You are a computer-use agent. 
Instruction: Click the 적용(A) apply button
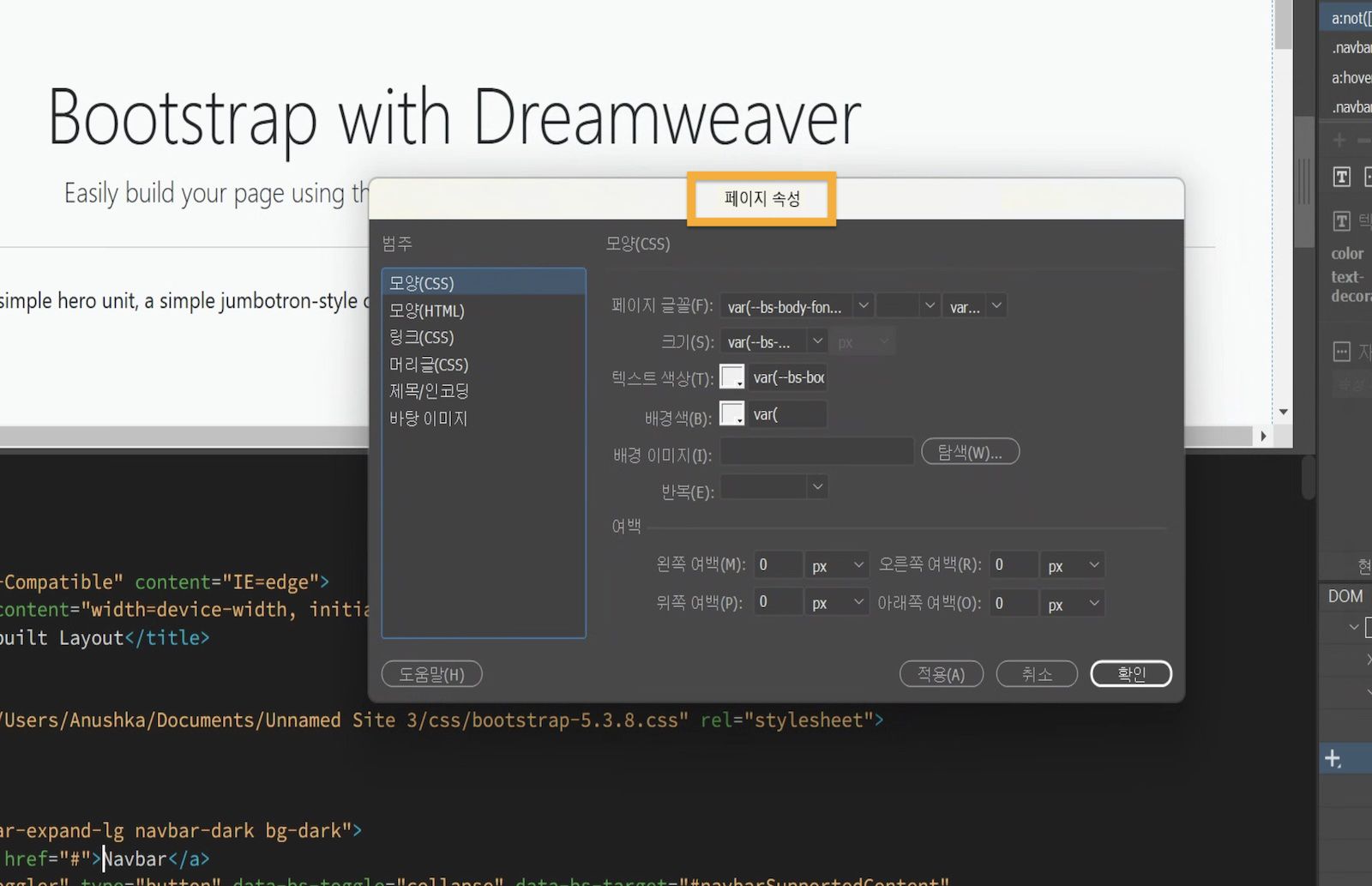941,674
